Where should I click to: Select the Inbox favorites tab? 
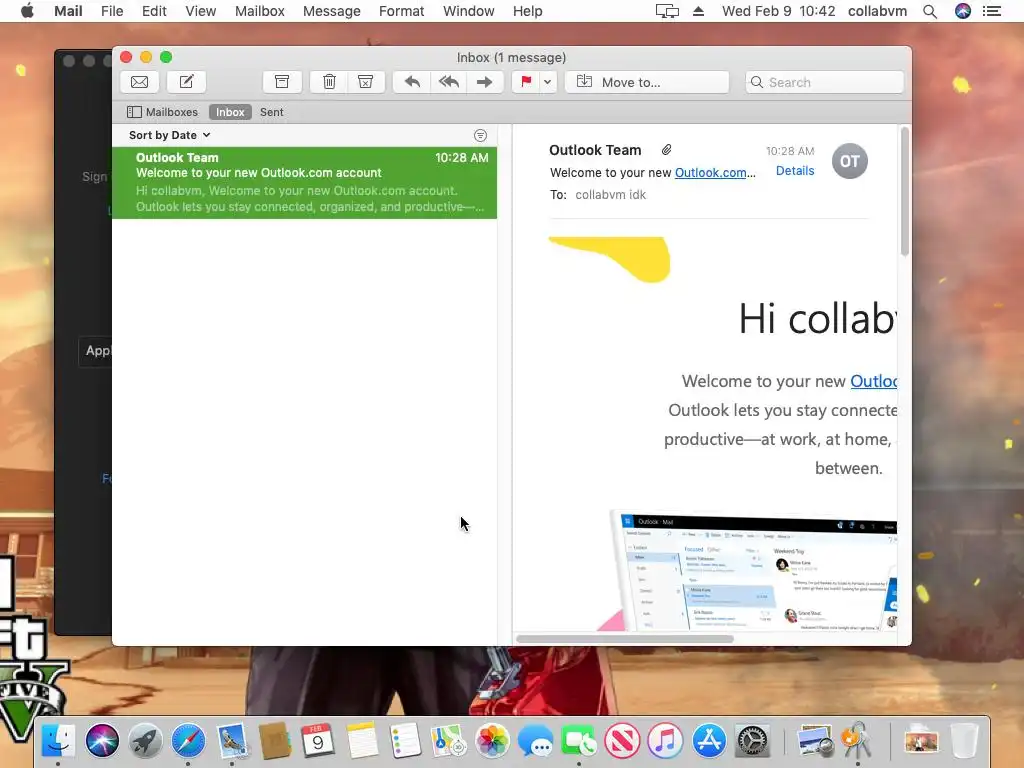click(230, 112)
